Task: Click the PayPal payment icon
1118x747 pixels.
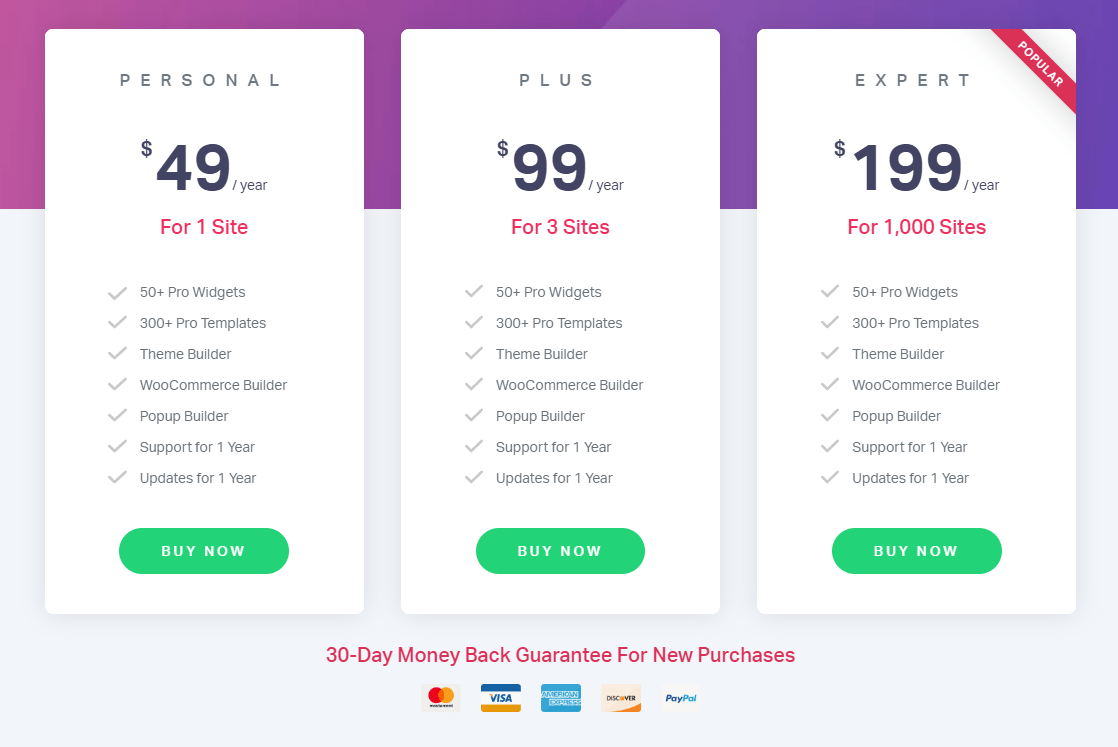Action: pos(680,698)
